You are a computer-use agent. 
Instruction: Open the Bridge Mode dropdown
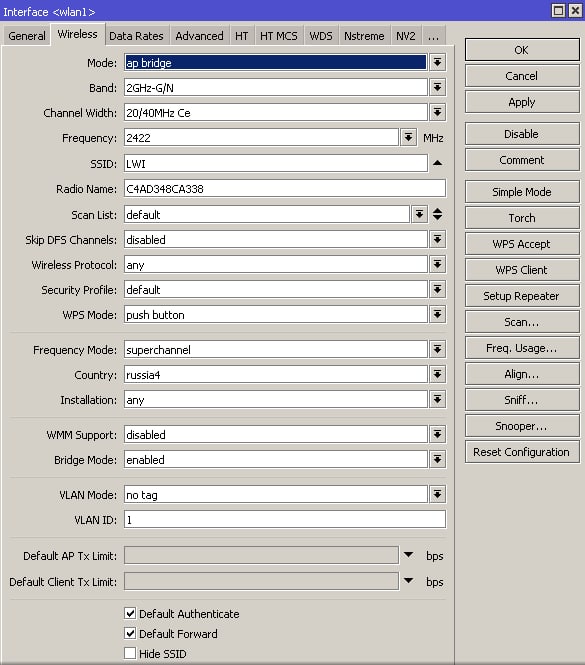point(437,459)
